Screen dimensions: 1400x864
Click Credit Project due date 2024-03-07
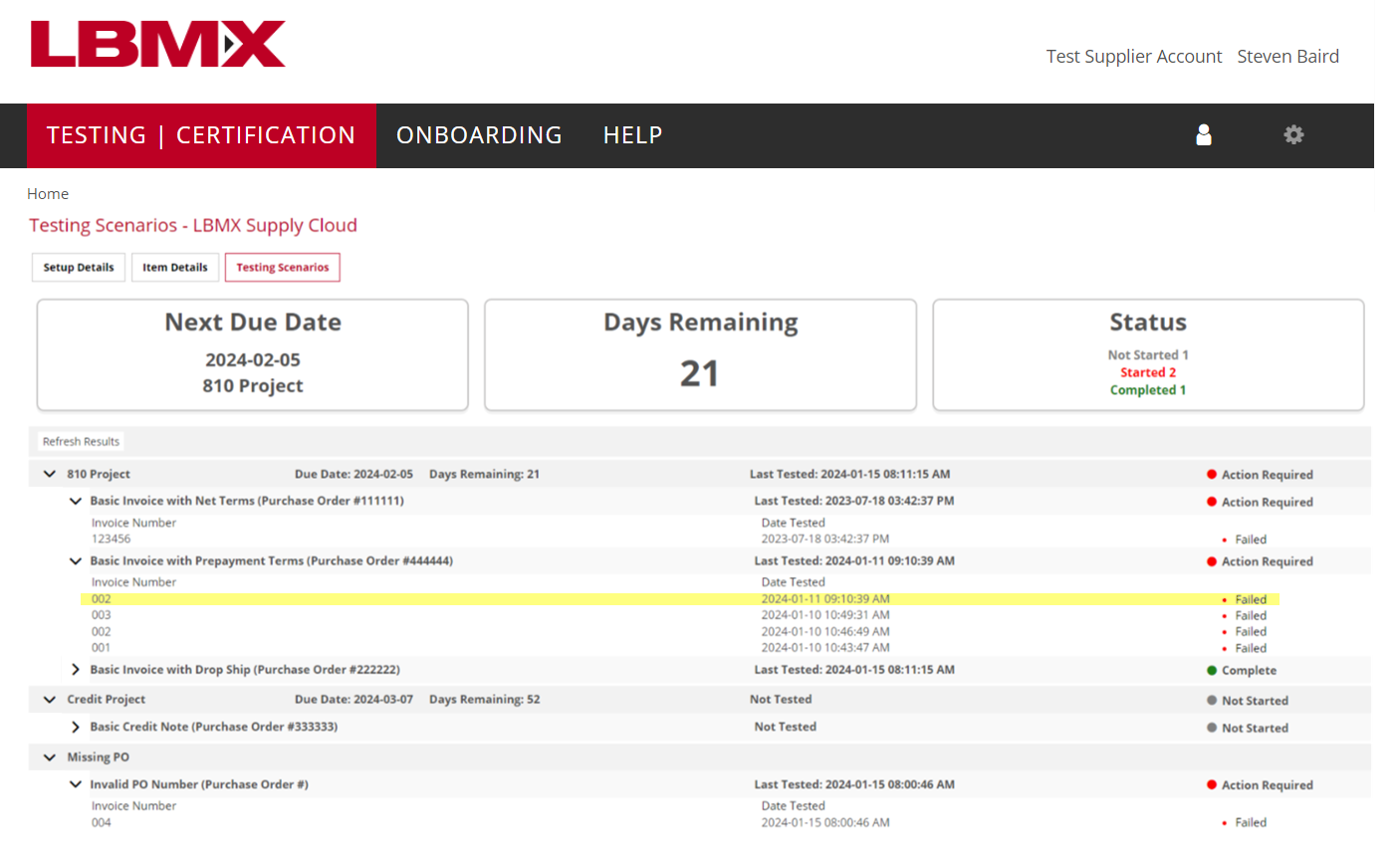coord(353,699)
